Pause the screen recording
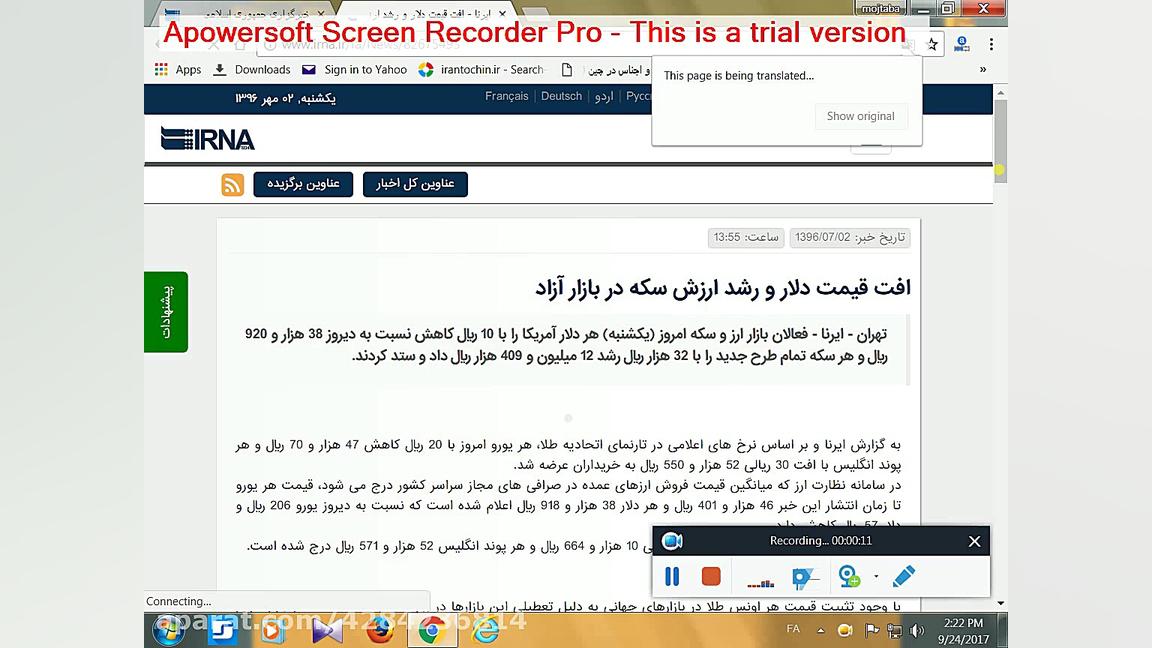Screen dimensions: 1152x648 click(x=672, y=577)
